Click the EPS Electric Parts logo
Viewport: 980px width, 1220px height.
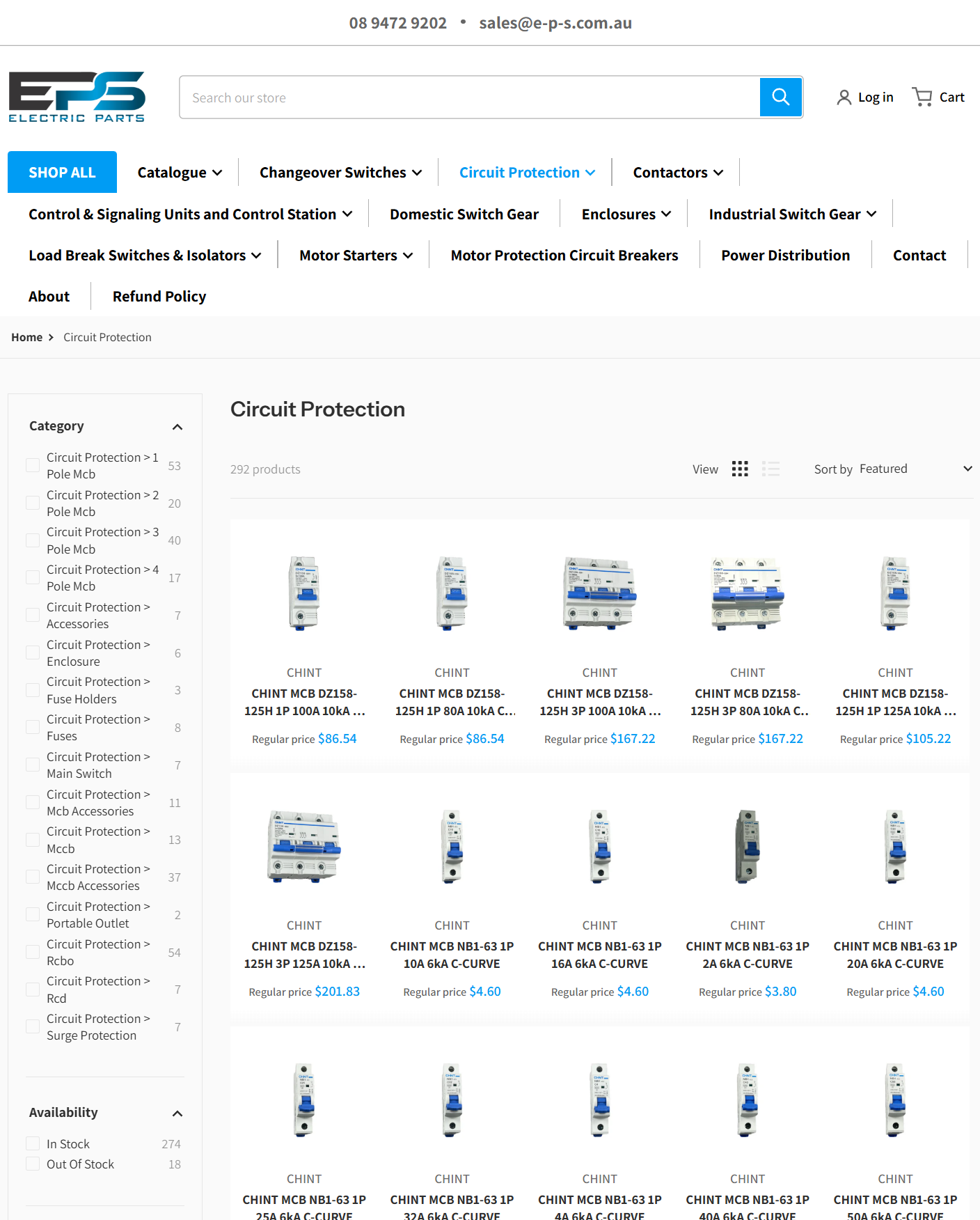[x=77, y=97]
